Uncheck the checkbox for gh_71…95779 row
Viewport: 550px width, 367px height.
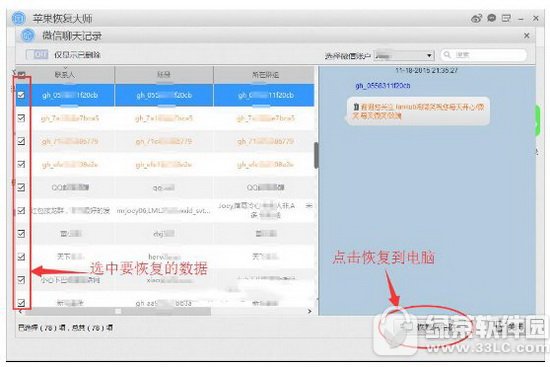(21, 141)
